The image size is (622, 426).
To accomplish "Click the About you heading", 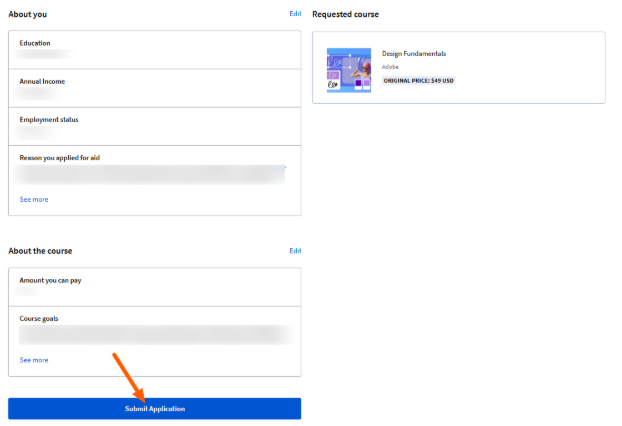I will click(28, 14).
